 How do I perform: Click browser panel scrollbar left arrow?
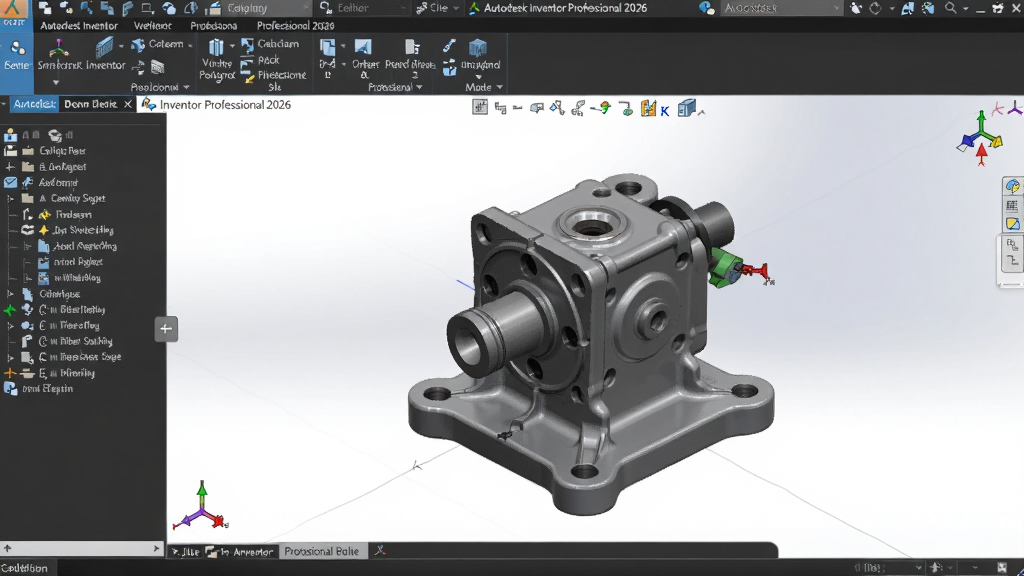click(x=7, y=548)
